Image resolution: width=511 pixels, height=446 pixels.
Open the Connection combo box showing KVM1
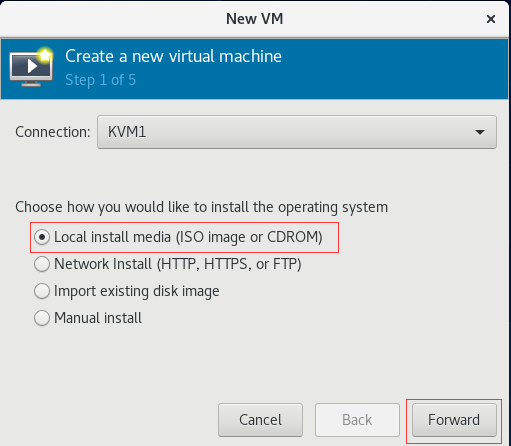(x=297, y=132)
